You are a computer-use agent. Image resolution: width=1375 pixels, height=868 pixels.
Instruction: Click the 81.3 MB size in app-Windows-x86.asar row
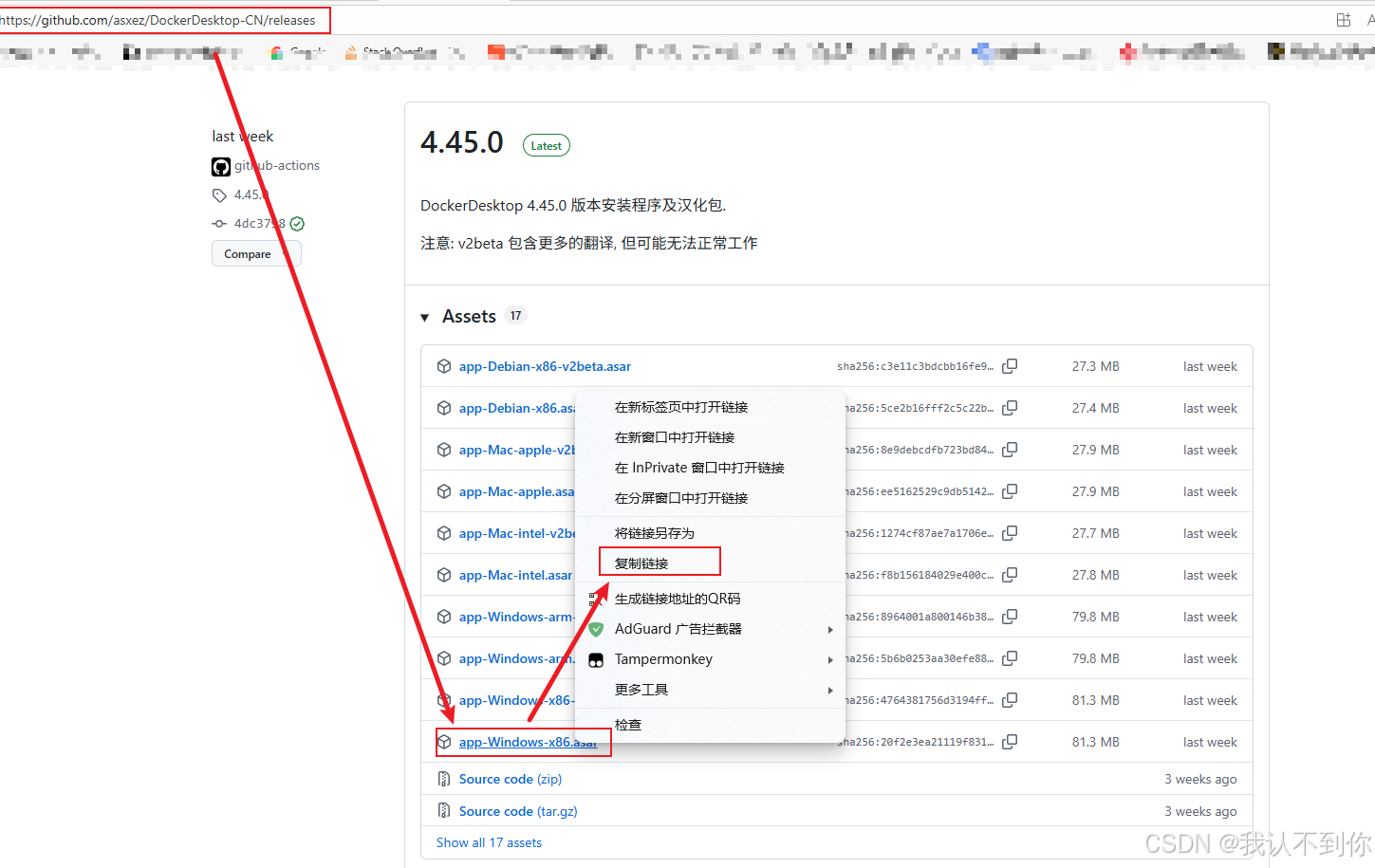point(1096,742)
